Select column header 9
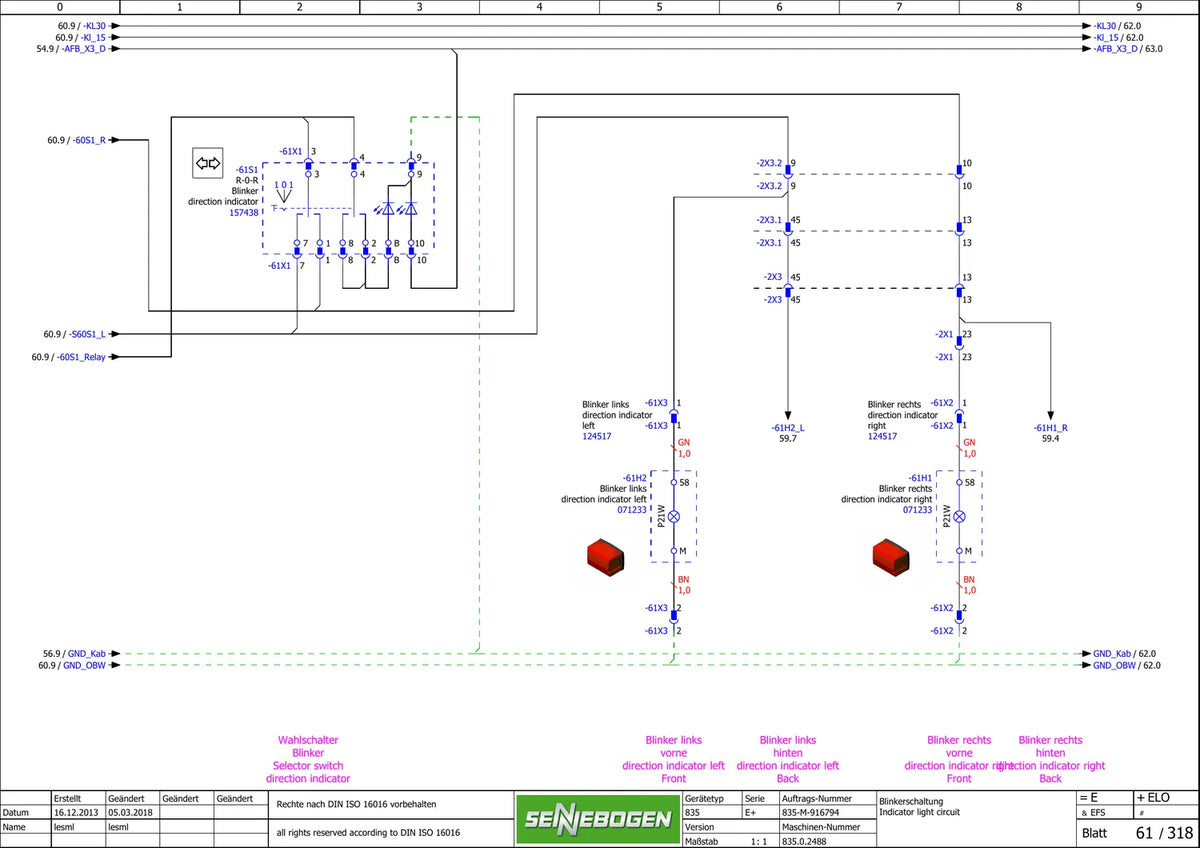This screenshot has width=1200, height=848. 1139,7
